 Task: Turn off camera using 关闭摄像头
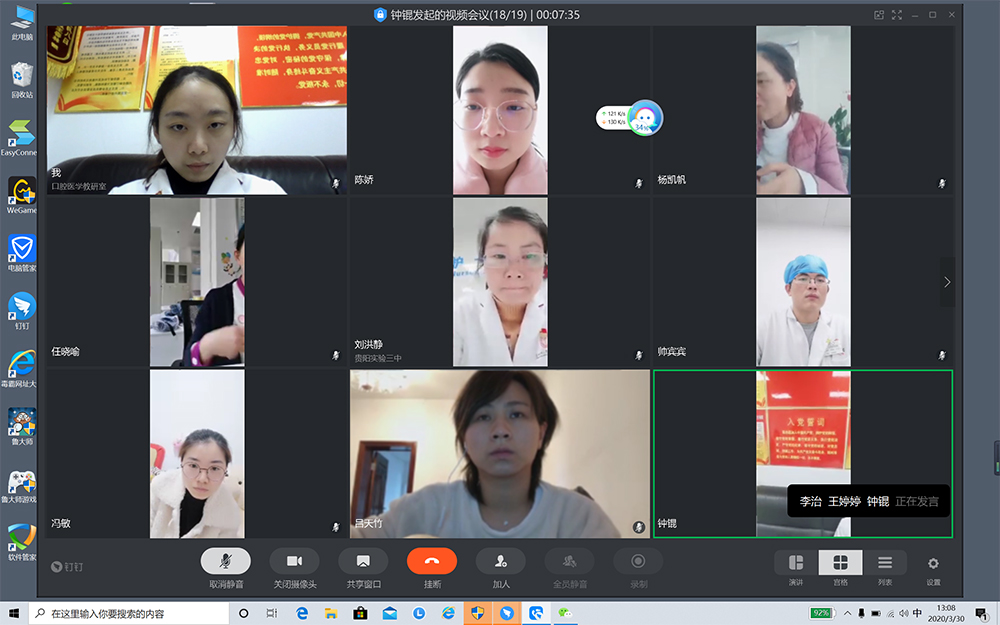[x=294, y=562]
